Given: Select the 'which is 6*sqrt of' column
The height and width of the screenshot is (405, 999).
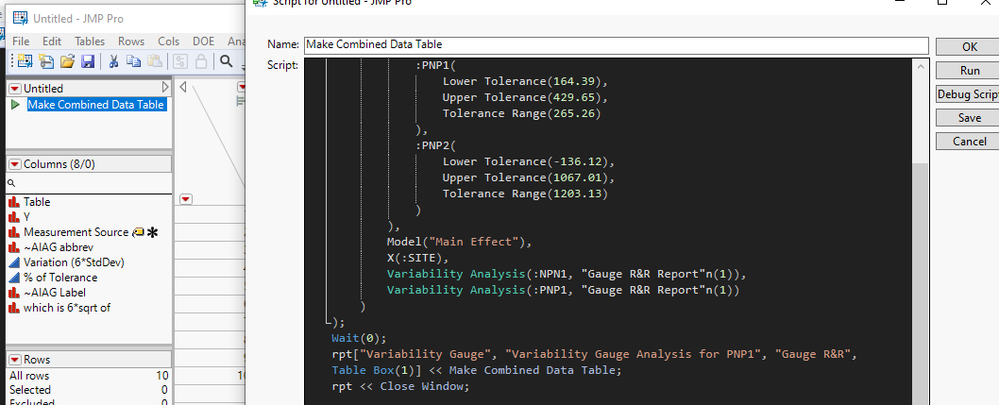Looking at the screenshot, I should point(68,308).
